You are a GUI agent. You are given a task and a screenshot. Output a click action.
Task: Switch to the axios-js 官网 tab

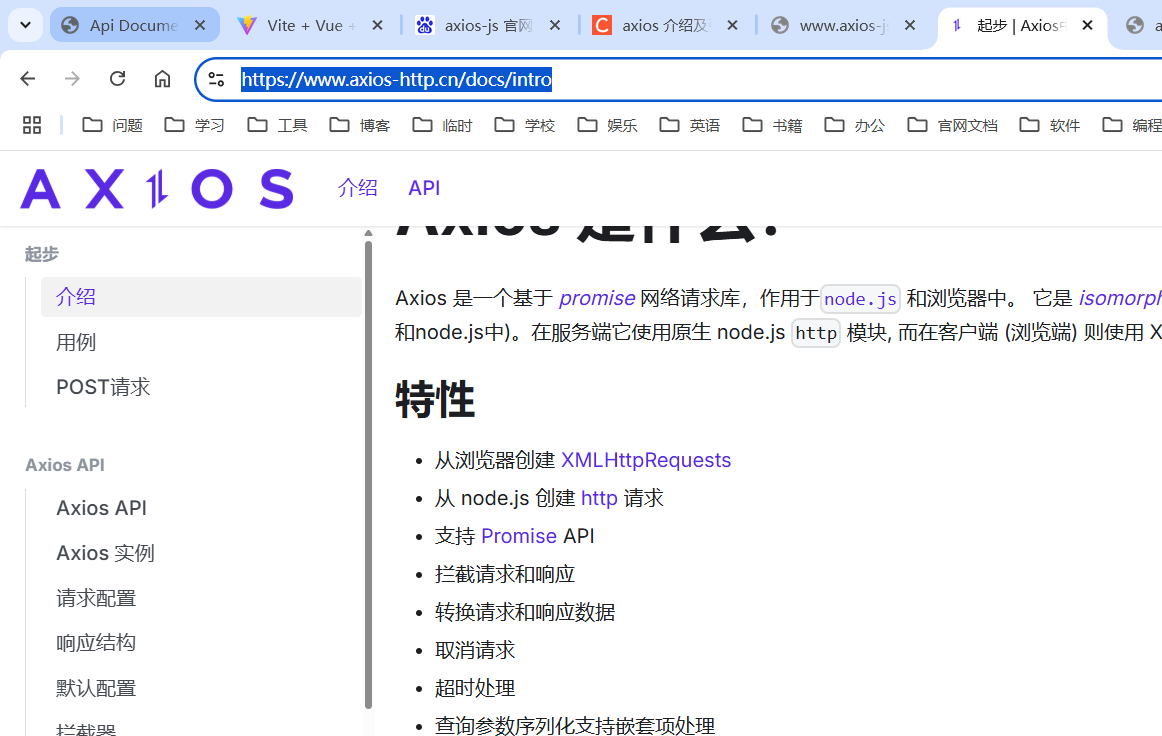coord(488,25)
